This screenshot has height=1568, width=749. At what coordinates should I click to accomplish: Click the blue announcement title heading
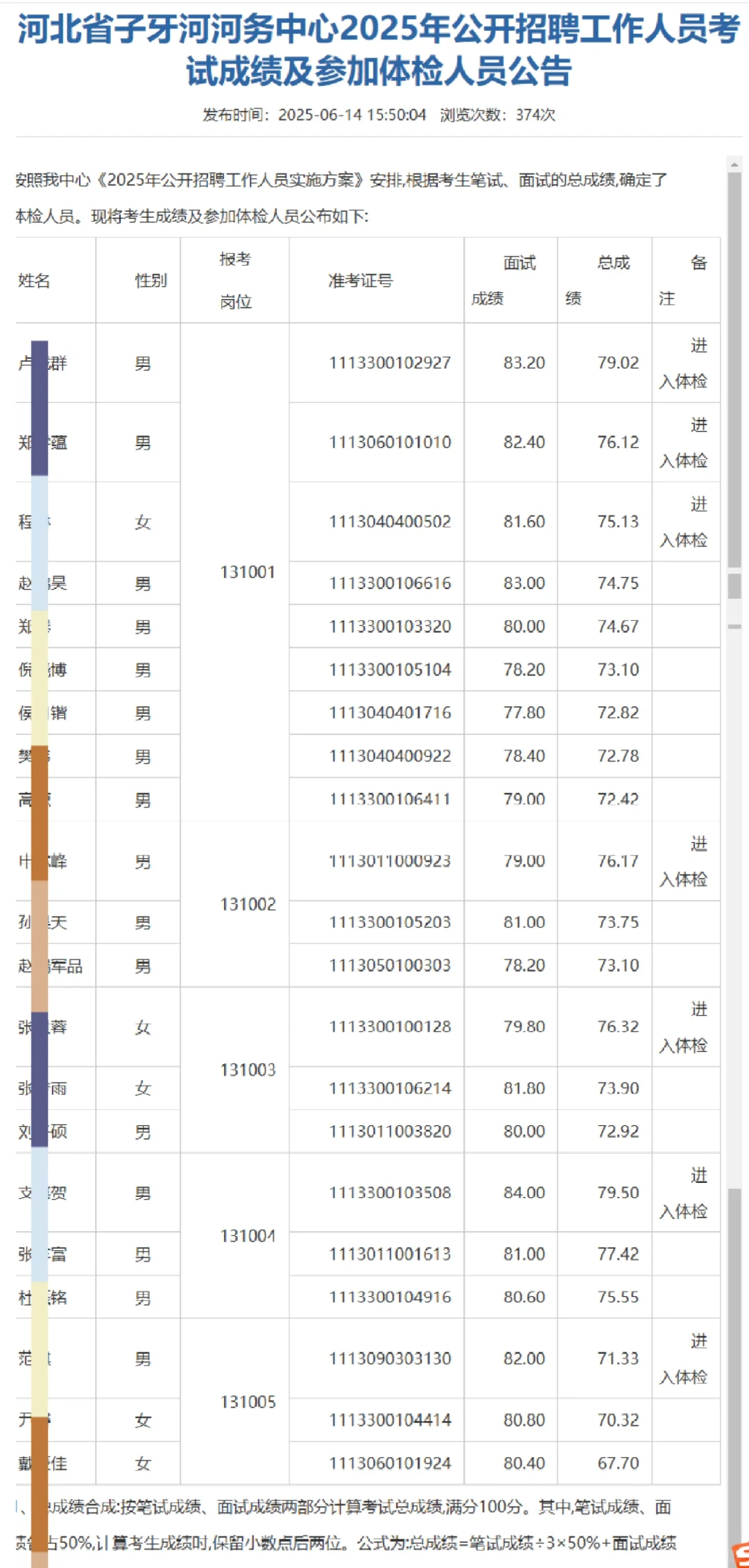(x=379, y=50)
